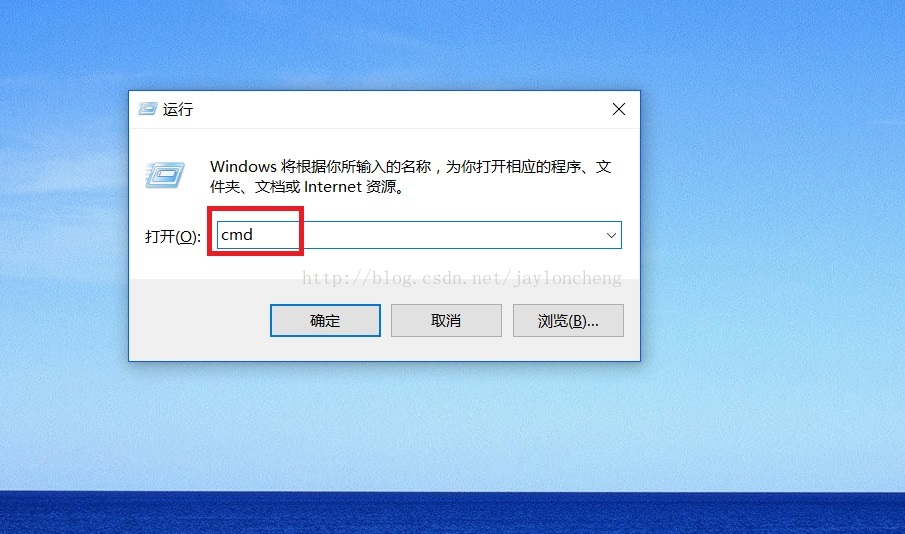Close the 运行 dialog with the X
The height and width of the screenshot is (534, 905).
click(619, 109)
